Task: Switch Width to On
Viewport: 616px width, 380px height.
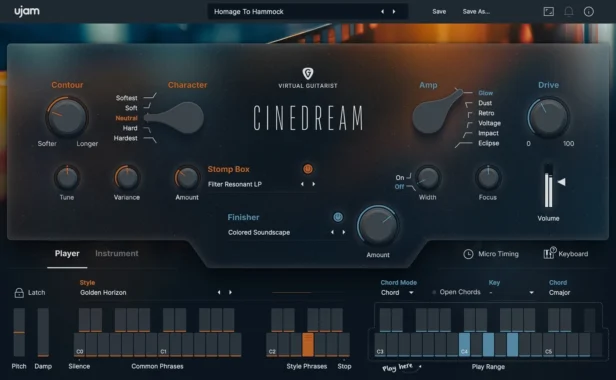Action: (x=400, y=178)
